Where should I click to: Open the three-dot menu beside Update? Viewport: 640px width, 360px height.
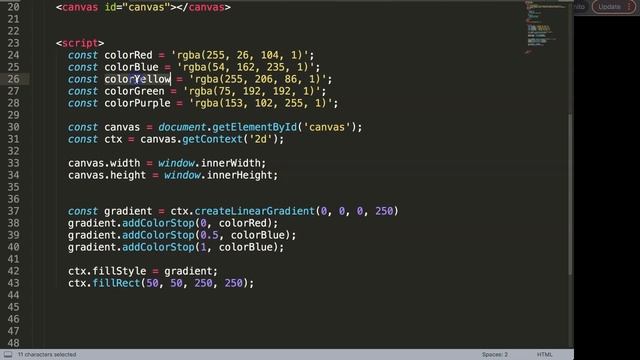click(x=629, y=7)
